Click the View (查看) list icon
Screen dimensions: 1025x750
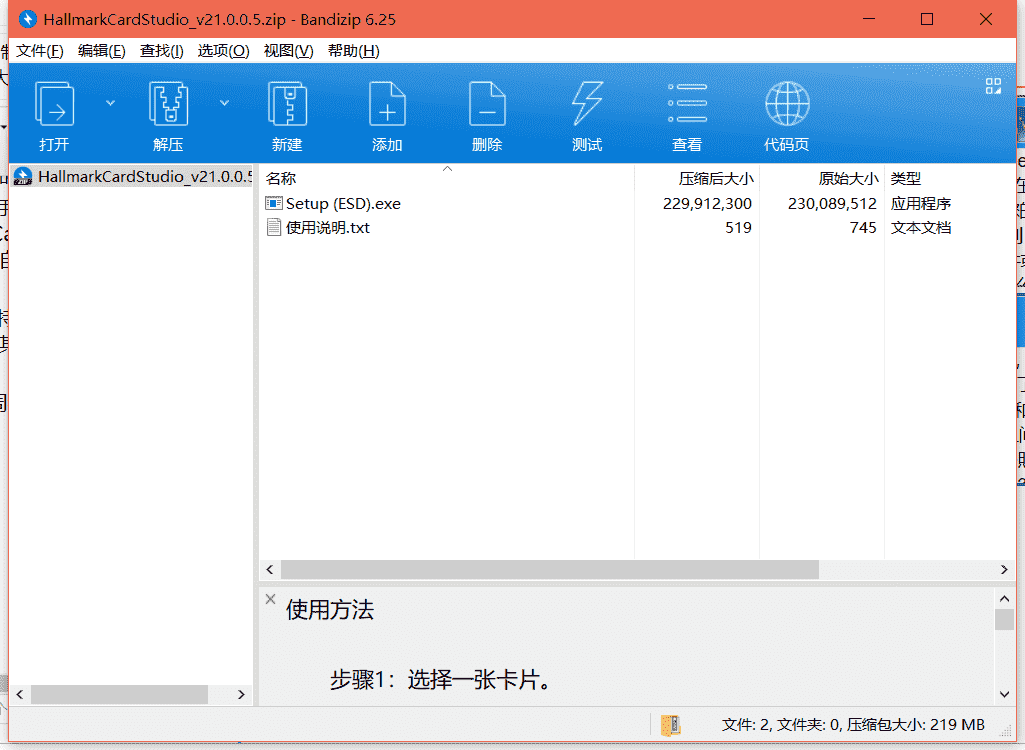point(687,103)
